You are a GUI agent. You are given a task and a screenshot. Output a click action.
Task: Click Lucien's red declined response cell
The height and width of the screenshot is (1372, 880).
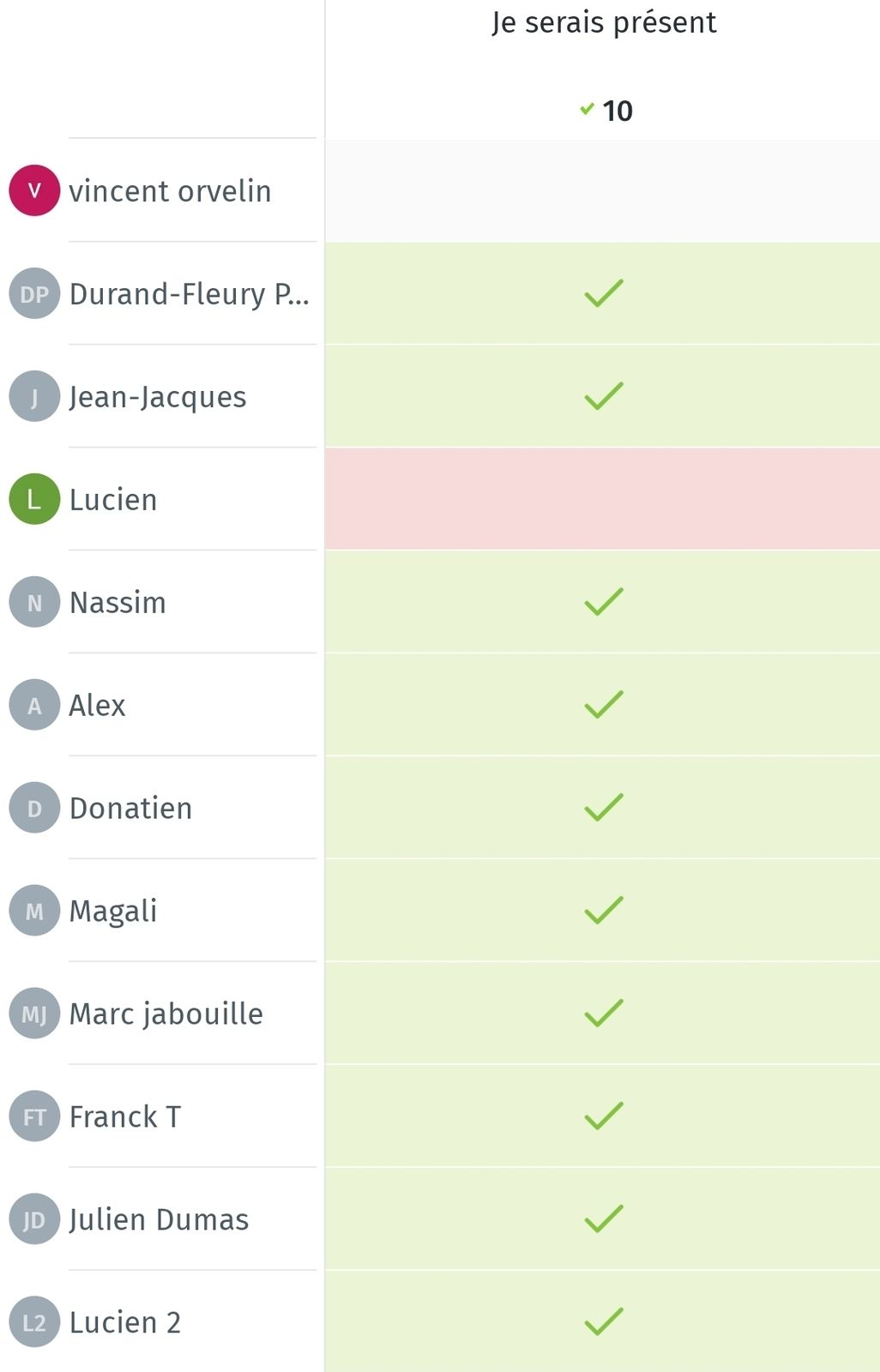pos(603,499)
